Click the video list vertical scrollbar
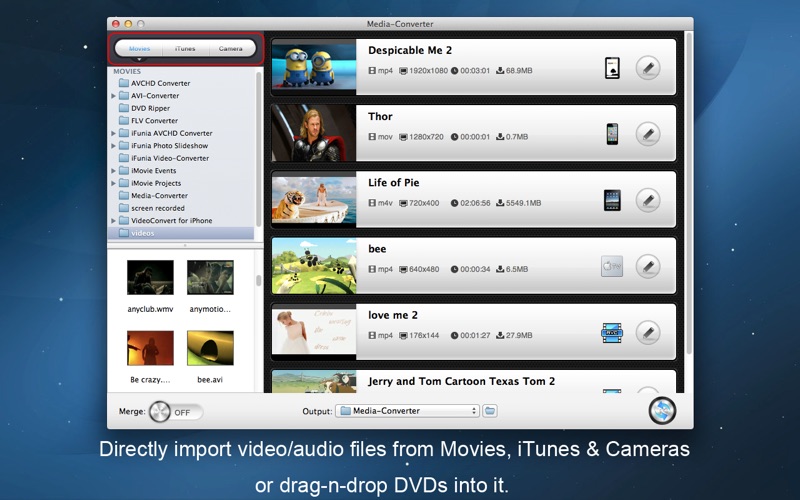The height and width of the screenshot is (500, 800). click(x=689, y=194)
